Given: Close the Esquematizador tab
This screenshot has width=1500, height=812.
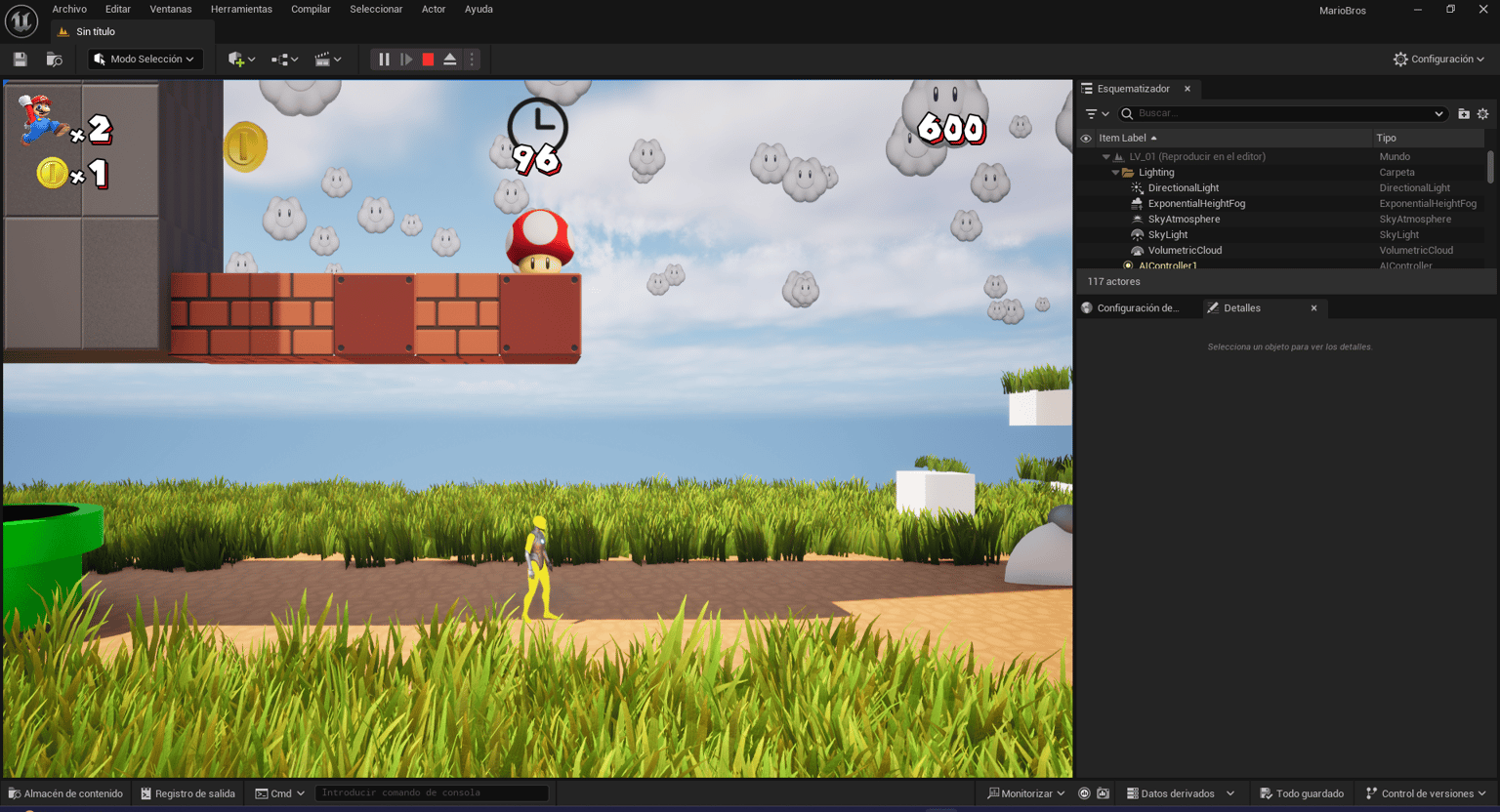Looking at the screenshot, I should click(x=1187, y=89).
